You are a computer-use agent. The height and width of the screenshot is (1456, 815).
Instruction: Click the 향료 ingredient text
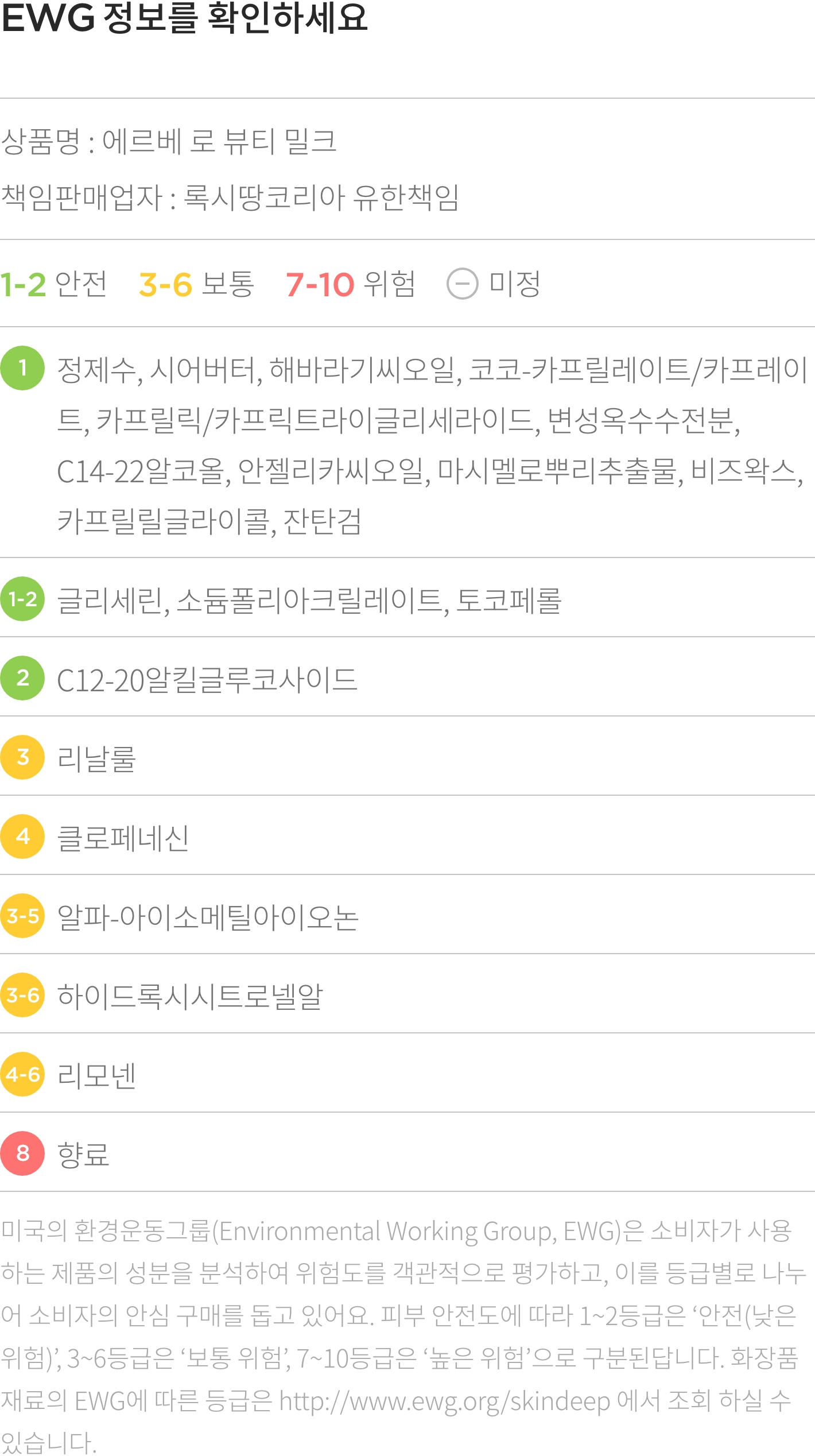pos(83,1155)
